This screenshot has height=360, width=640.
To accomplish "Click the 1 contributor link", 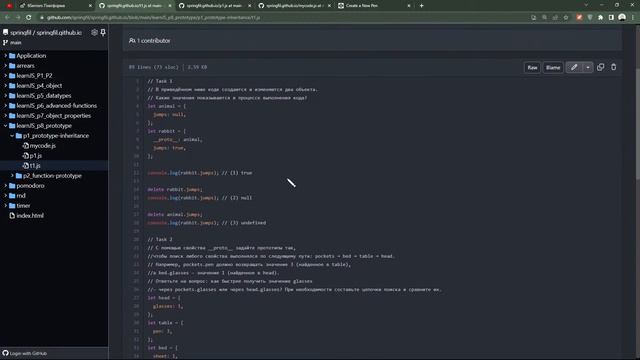I will point(150,40).
